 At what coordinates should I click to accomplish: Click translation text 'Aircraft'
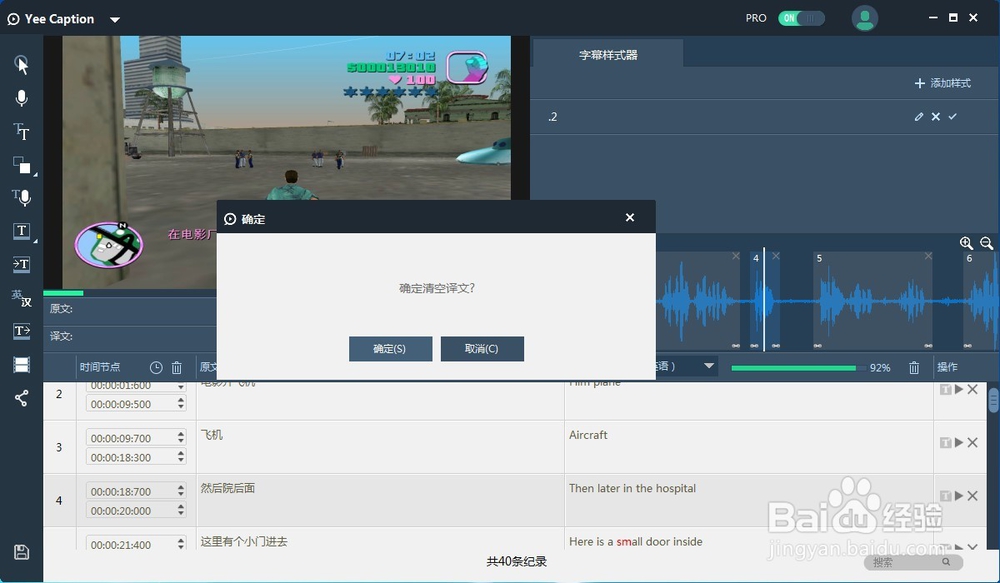pos(588,435)
